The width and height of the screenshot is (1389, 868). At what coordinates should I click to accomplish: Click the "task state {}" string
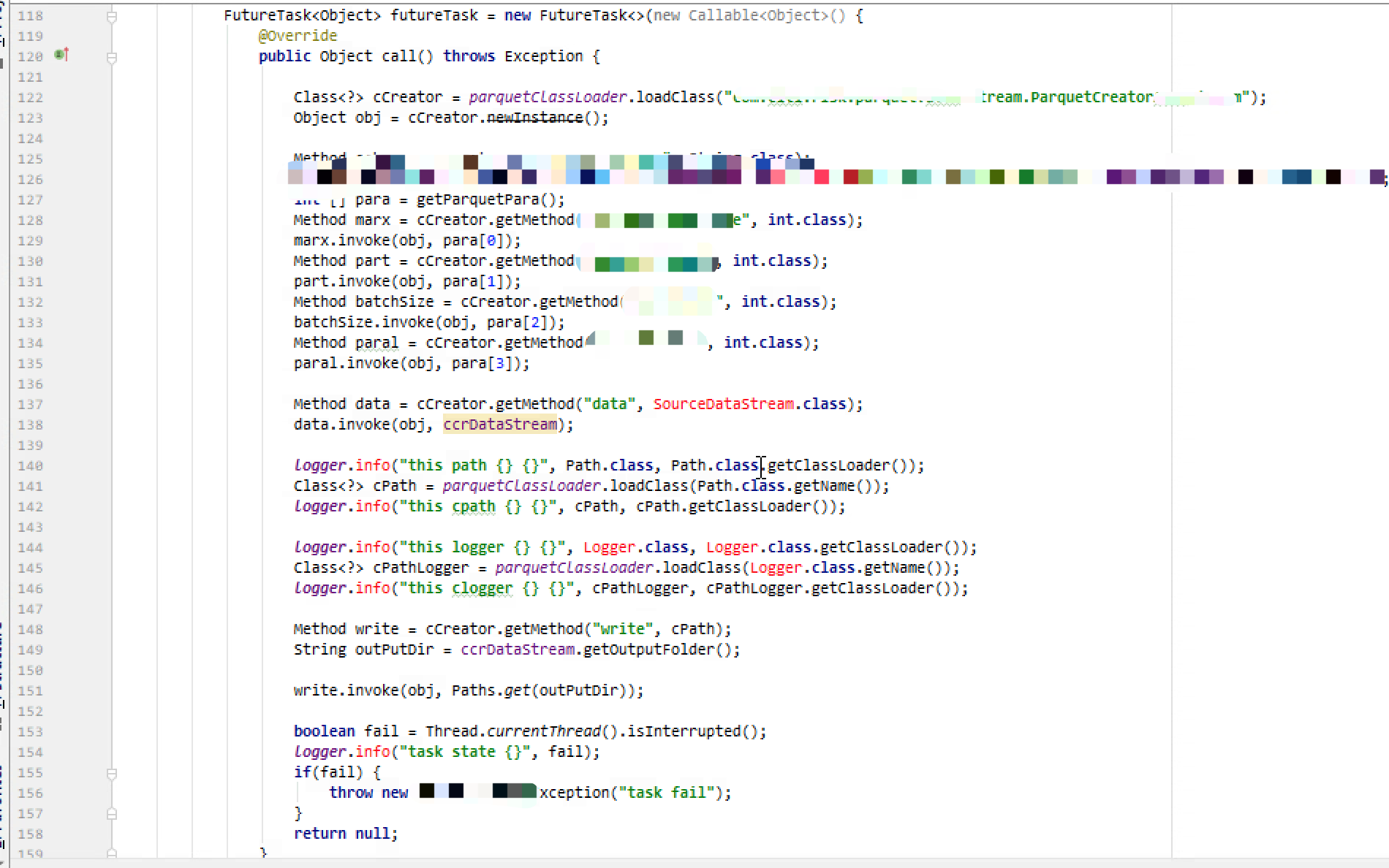[464, 752]
